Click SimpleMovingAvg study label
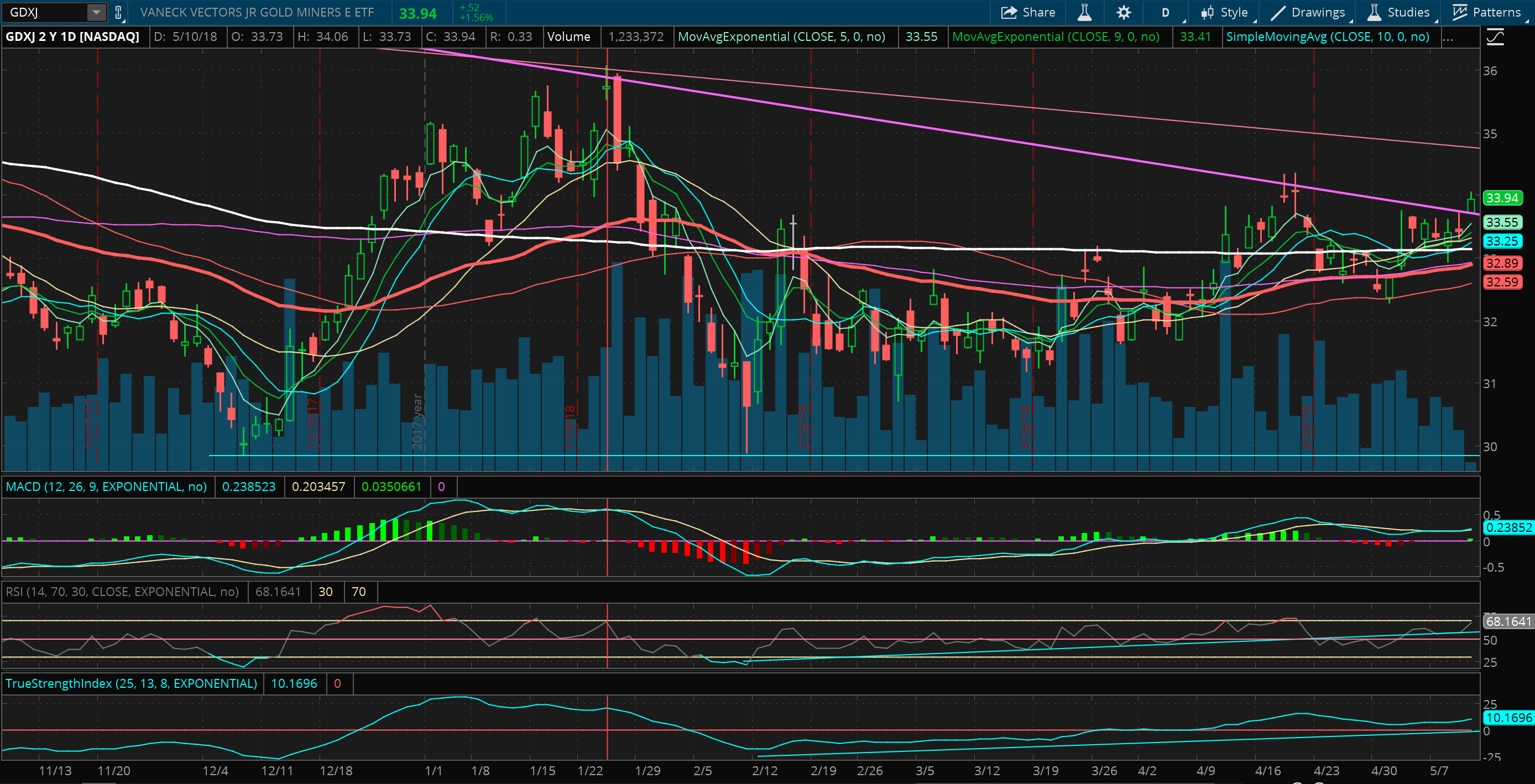The height and width of the screenshot is (784, 1535). 1327,37
